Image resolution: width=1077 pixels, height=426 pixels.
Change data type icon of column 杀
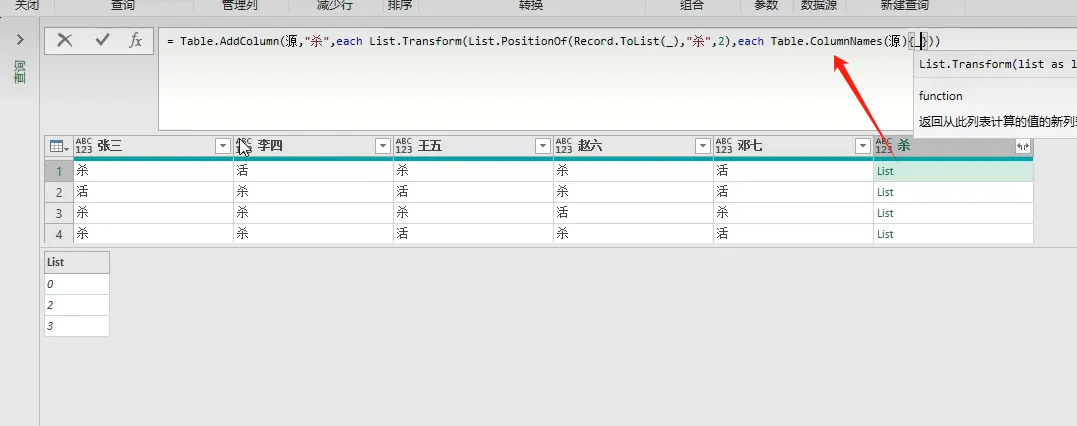(x=884, y=146)
